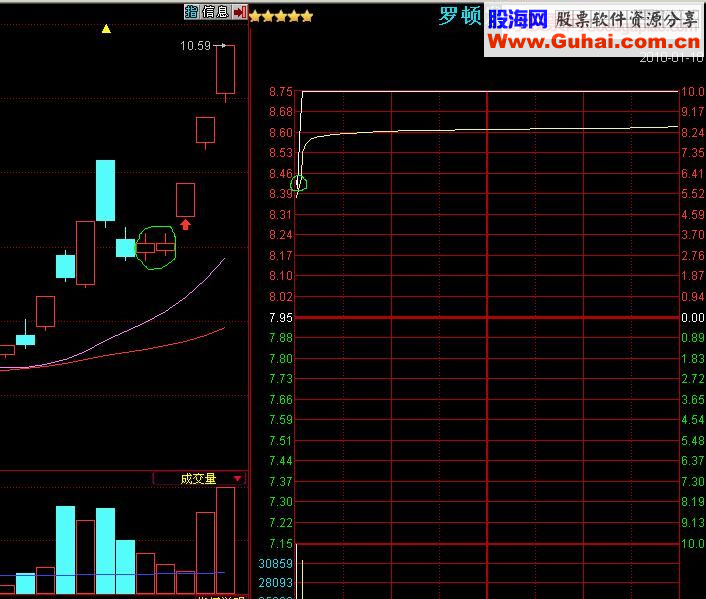Image resolution: width=706 pixels, height=599 pixels.
Task: Click the 8.10 price axis label
Action: tap(281, 276)
